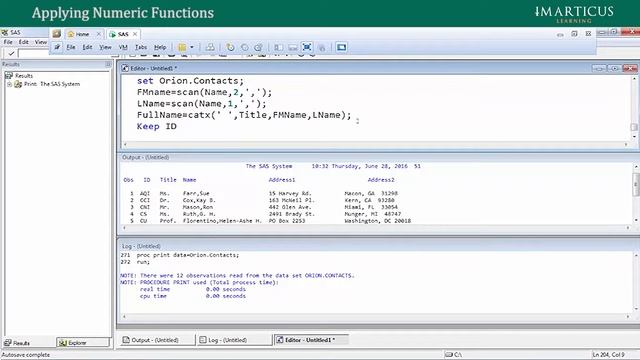This screenshot has width=640, height=360.
Task: Click the VMware power control icon
Action: click(x=182, y=47)
